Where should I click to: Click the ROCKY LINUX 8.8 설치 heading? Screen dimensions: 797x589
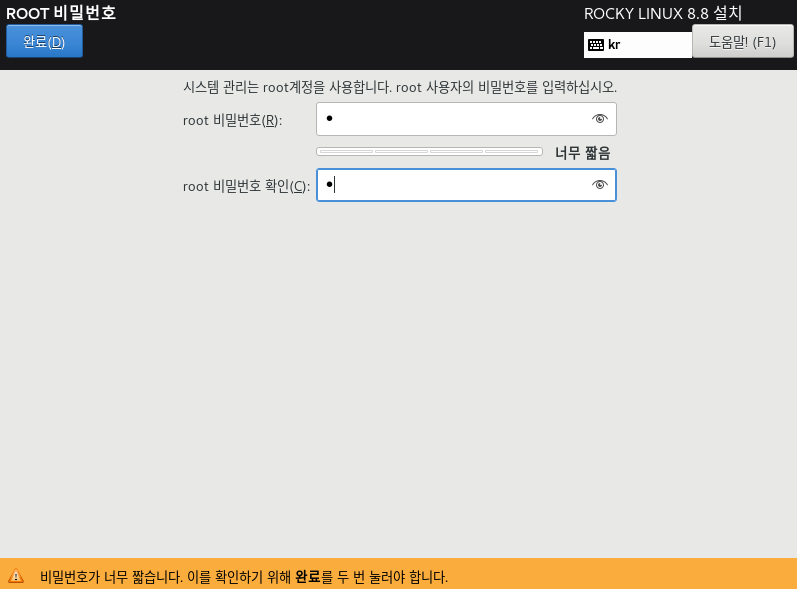pos(663,13)
